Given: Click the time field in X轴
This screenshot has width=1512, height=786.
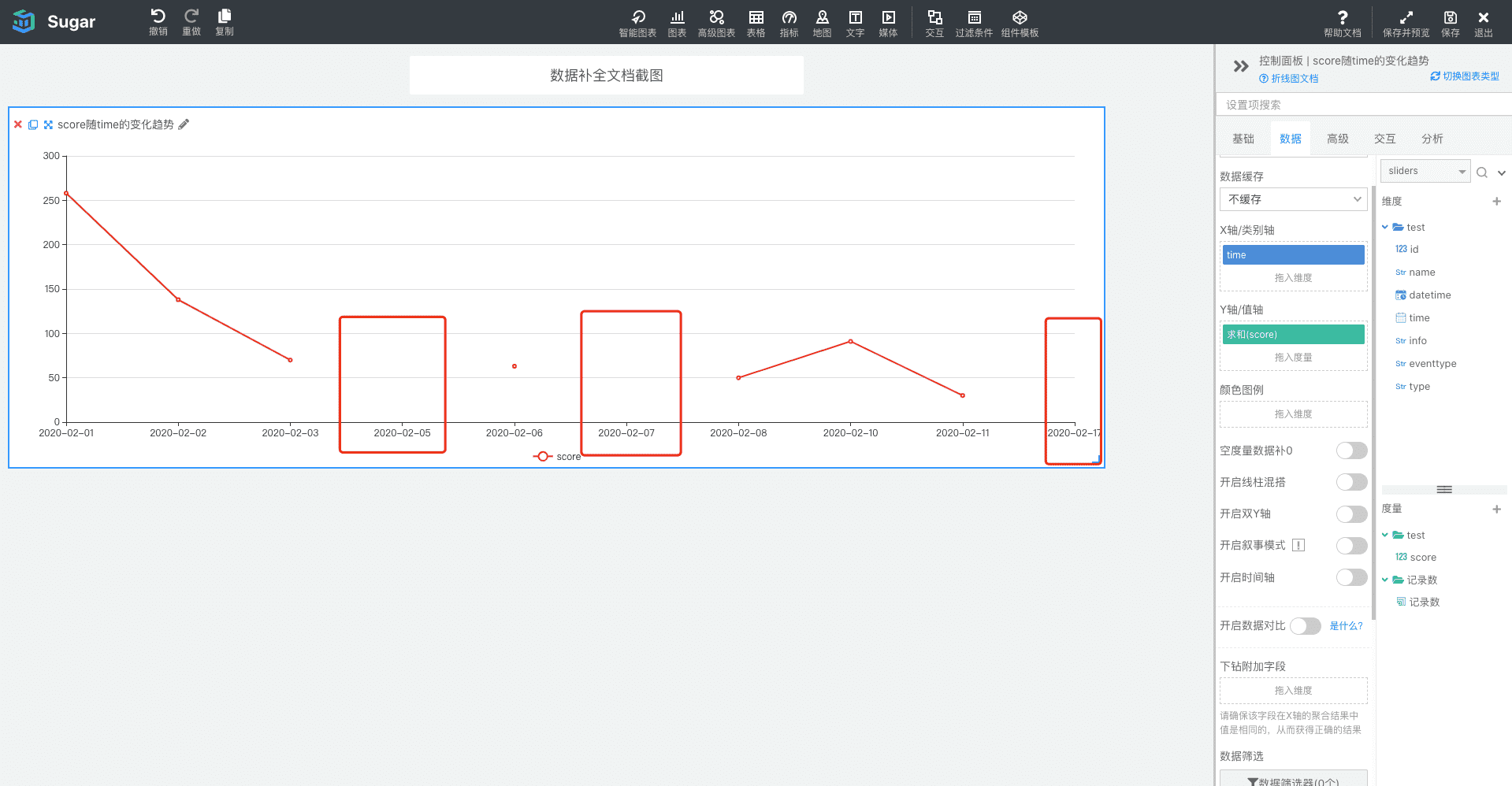Looking at the screenshot, I should tap(1293, 255).
